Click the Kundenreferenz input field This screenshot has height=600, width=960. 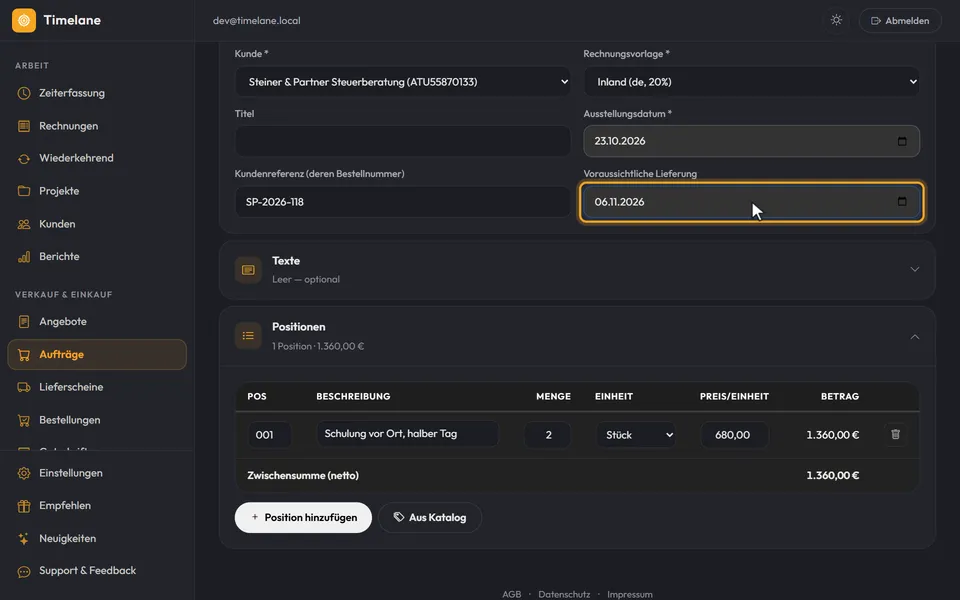pos(402,202)
